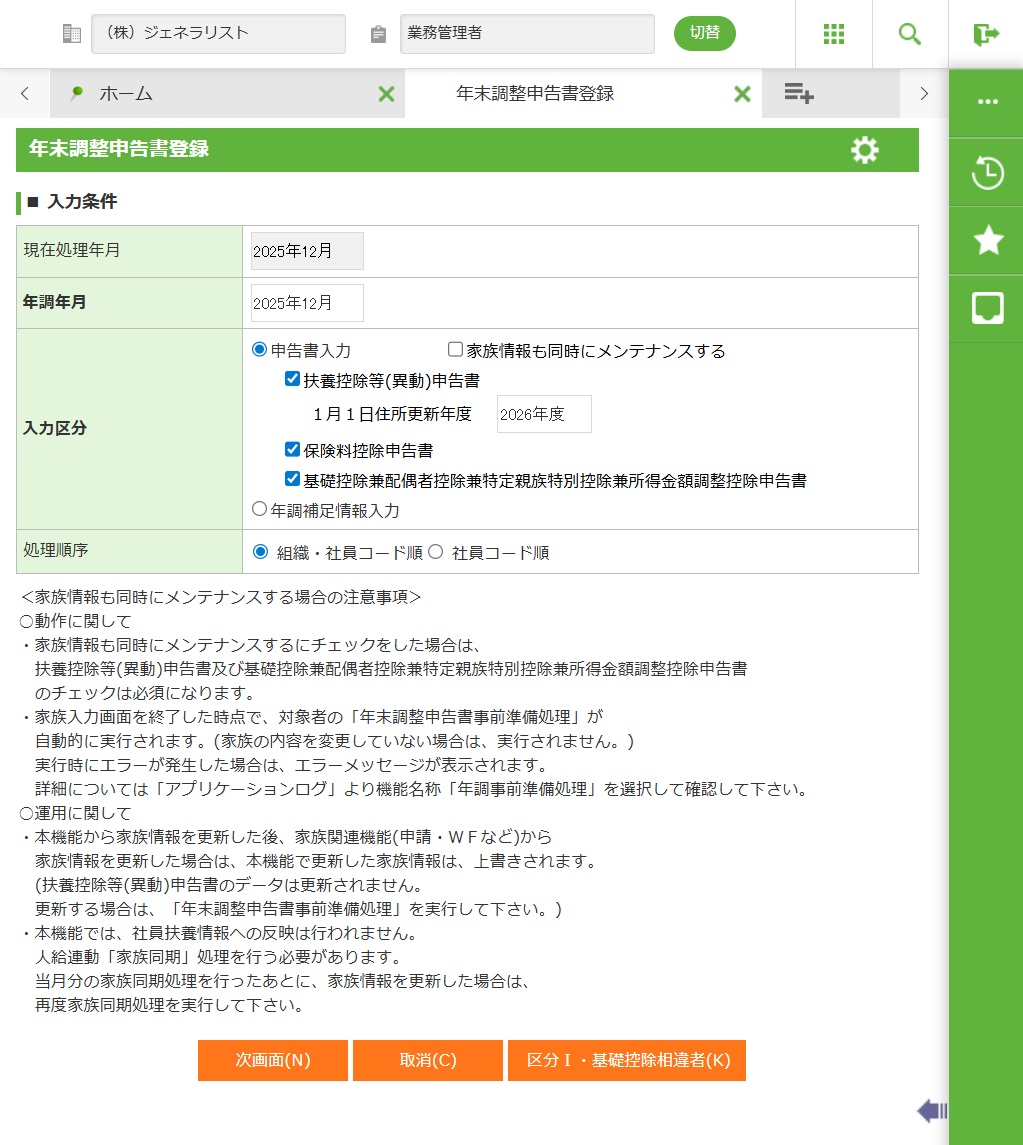Expand side panel with the purple arrow
Screen dimensions: 1023x1145
pos(931,1110)
